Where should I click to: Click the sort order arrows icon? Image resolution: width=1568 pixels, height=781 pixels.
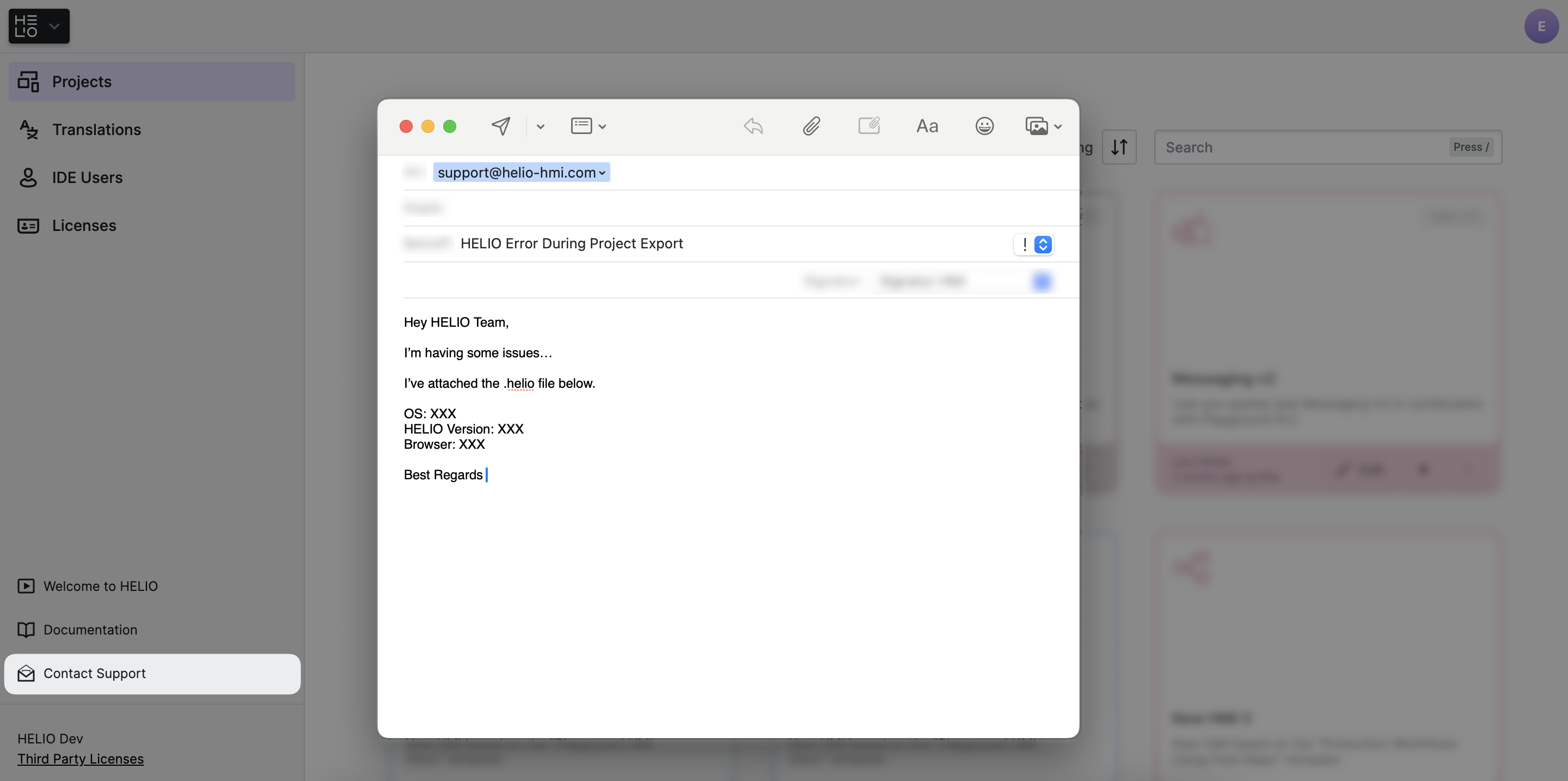pyautogui.click(x=1119, y=147)
